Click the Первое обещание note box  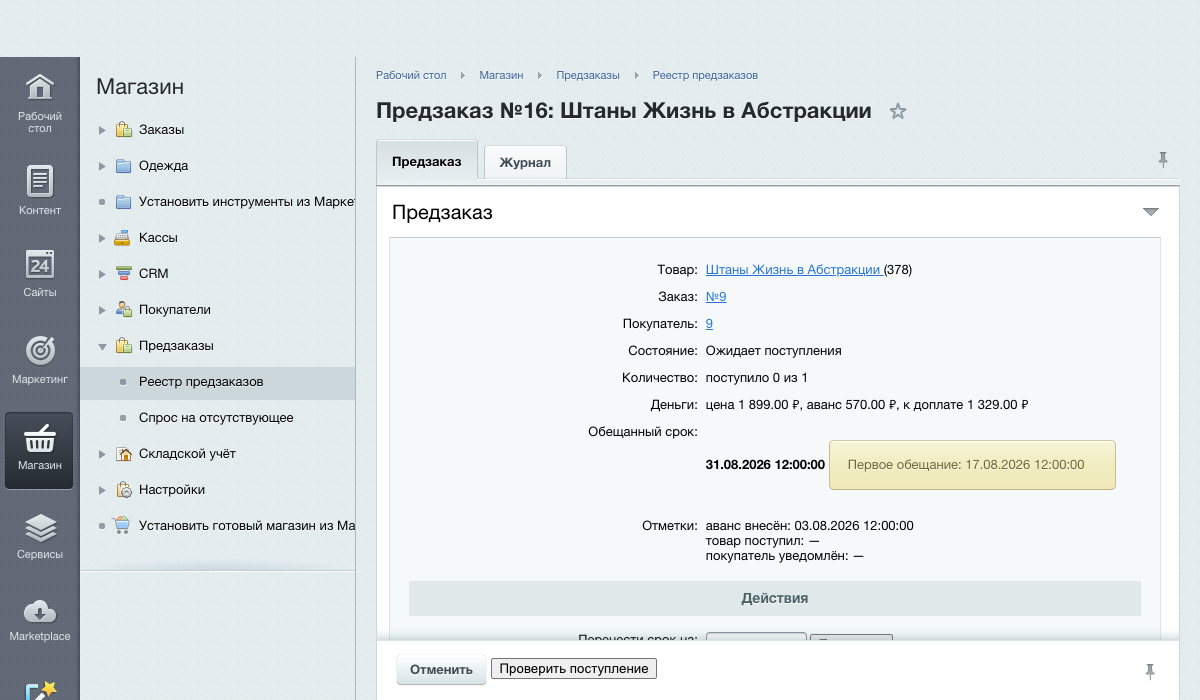(972, 465)
